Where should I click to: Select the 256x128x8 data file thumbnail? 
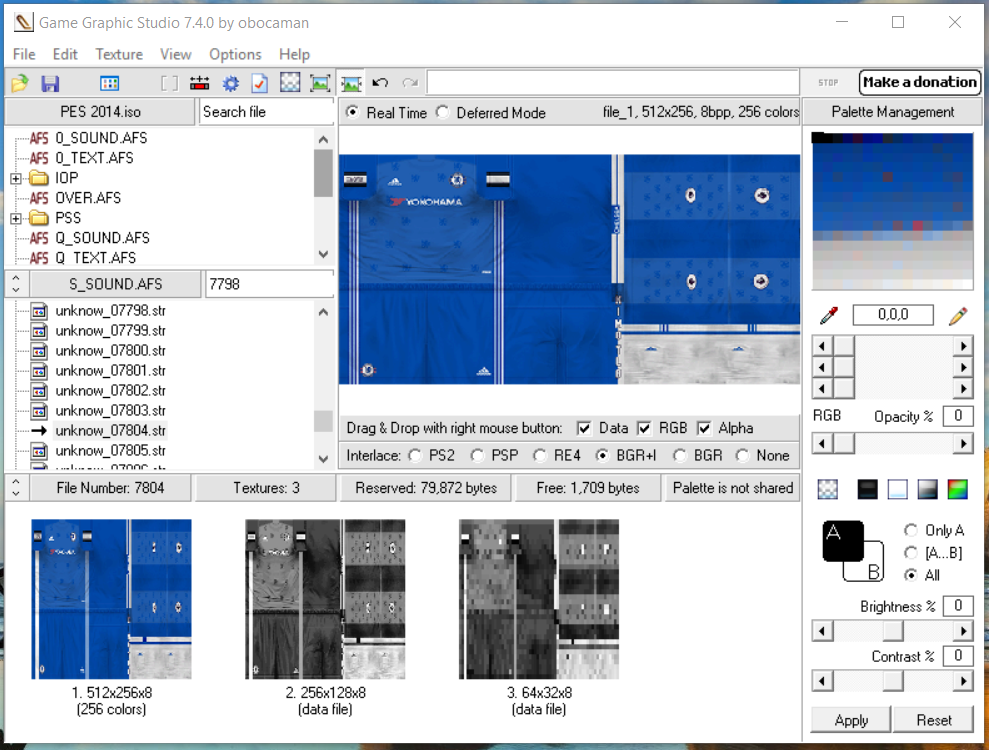click(325, 599)
